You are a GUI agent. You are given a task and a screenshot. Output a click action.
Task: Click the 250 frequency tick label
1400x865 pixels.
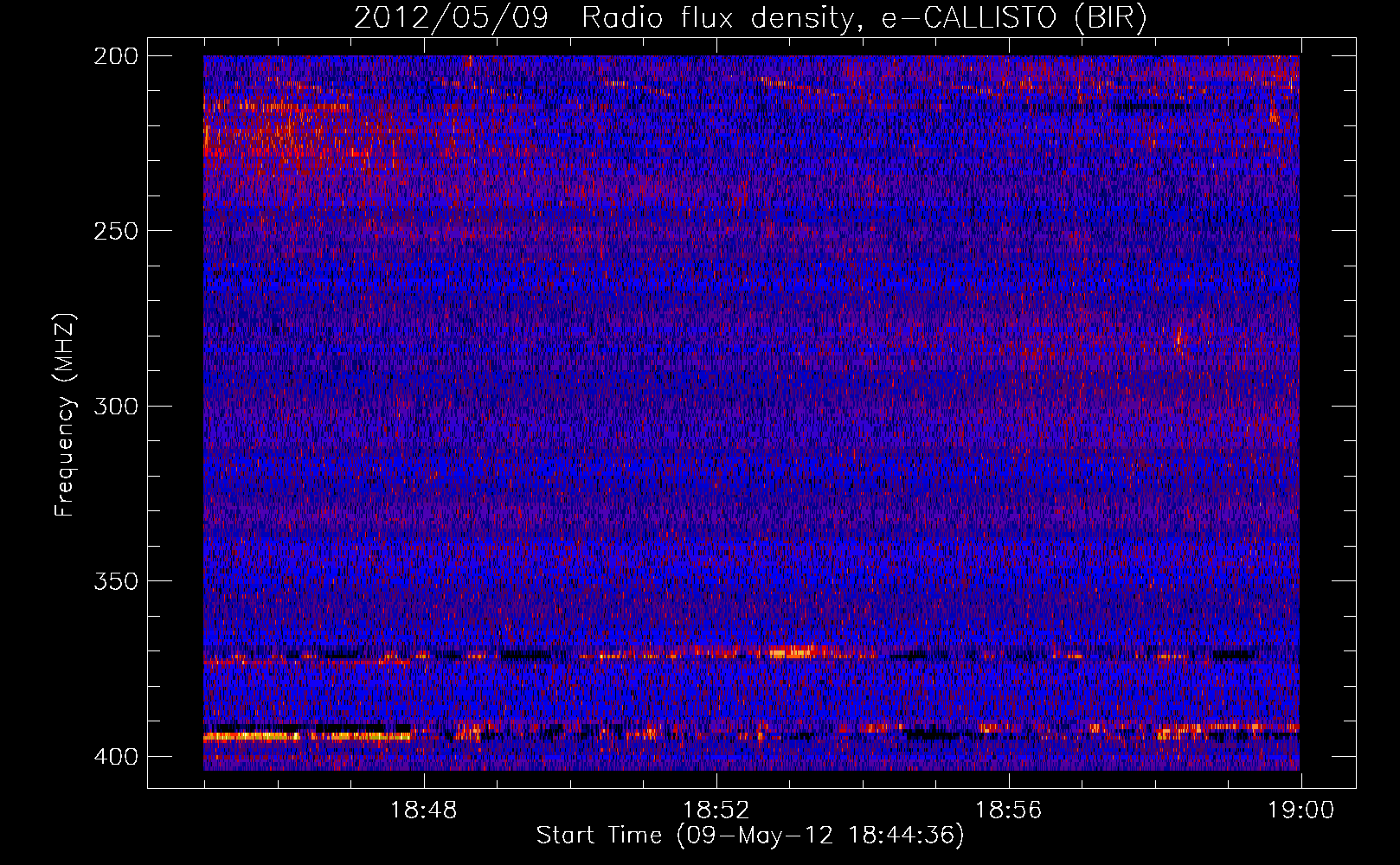pos(115,231)
